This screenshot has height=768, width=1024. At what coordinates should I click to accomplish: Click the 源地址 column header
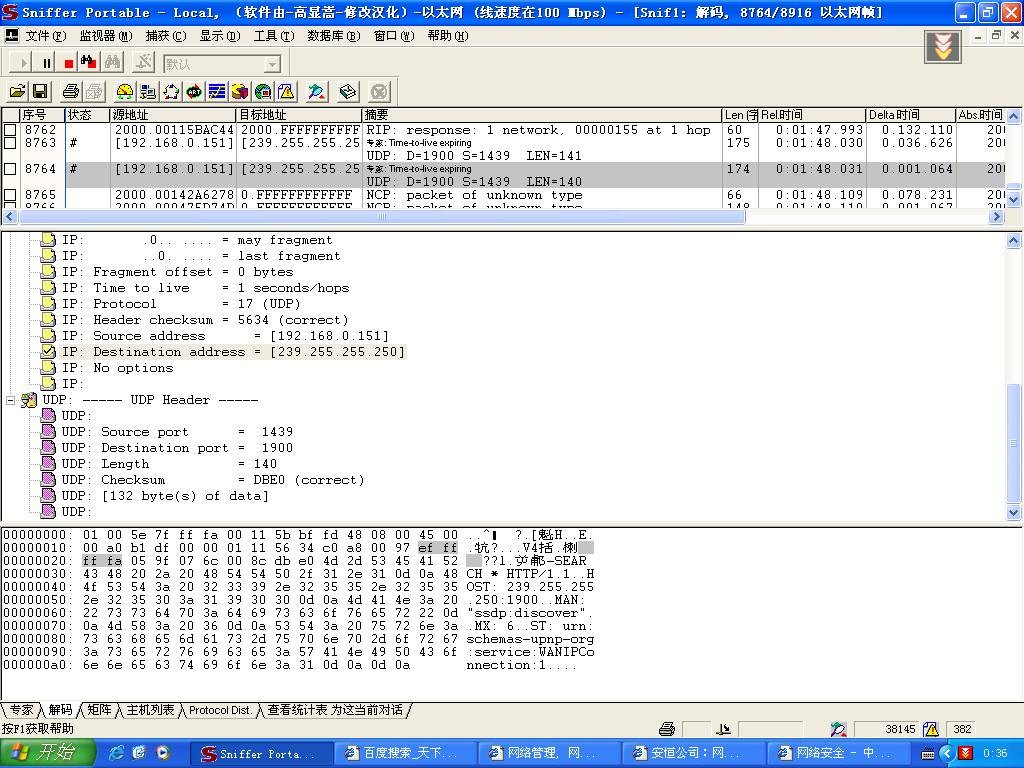tap(173, 115)
